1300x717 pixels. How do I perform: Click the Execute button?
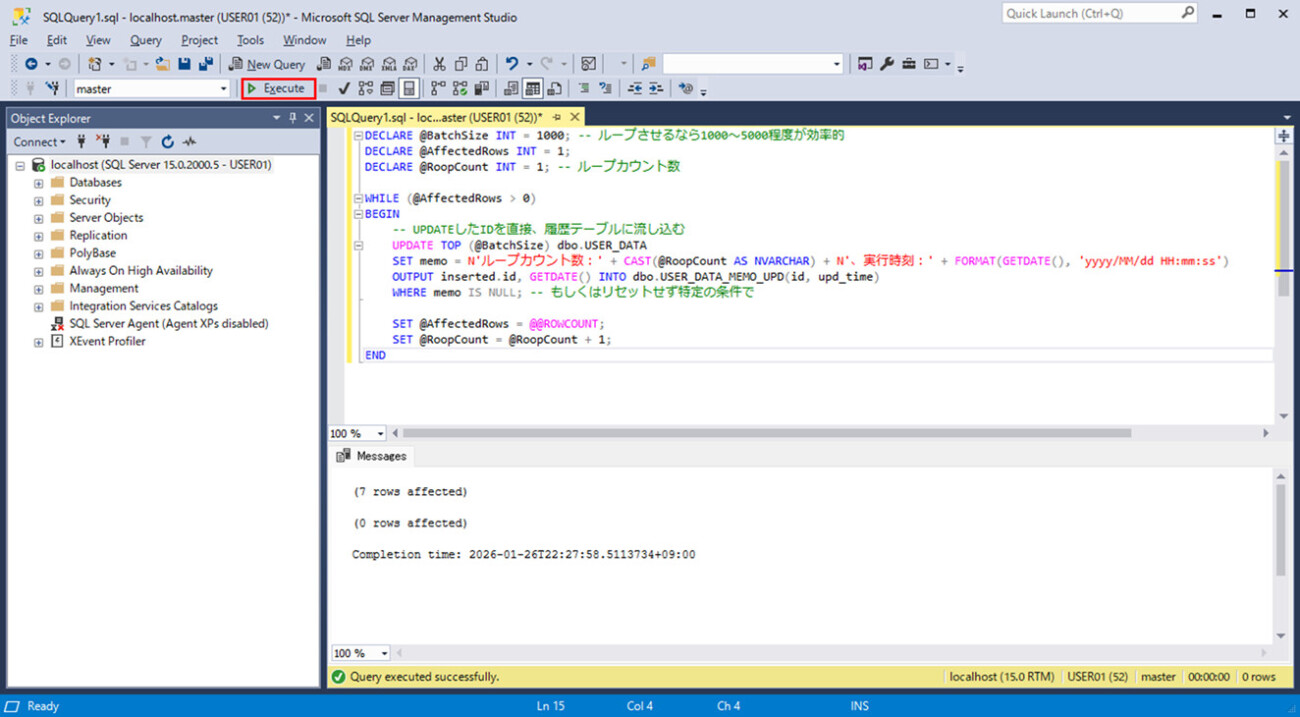(278, 88)
